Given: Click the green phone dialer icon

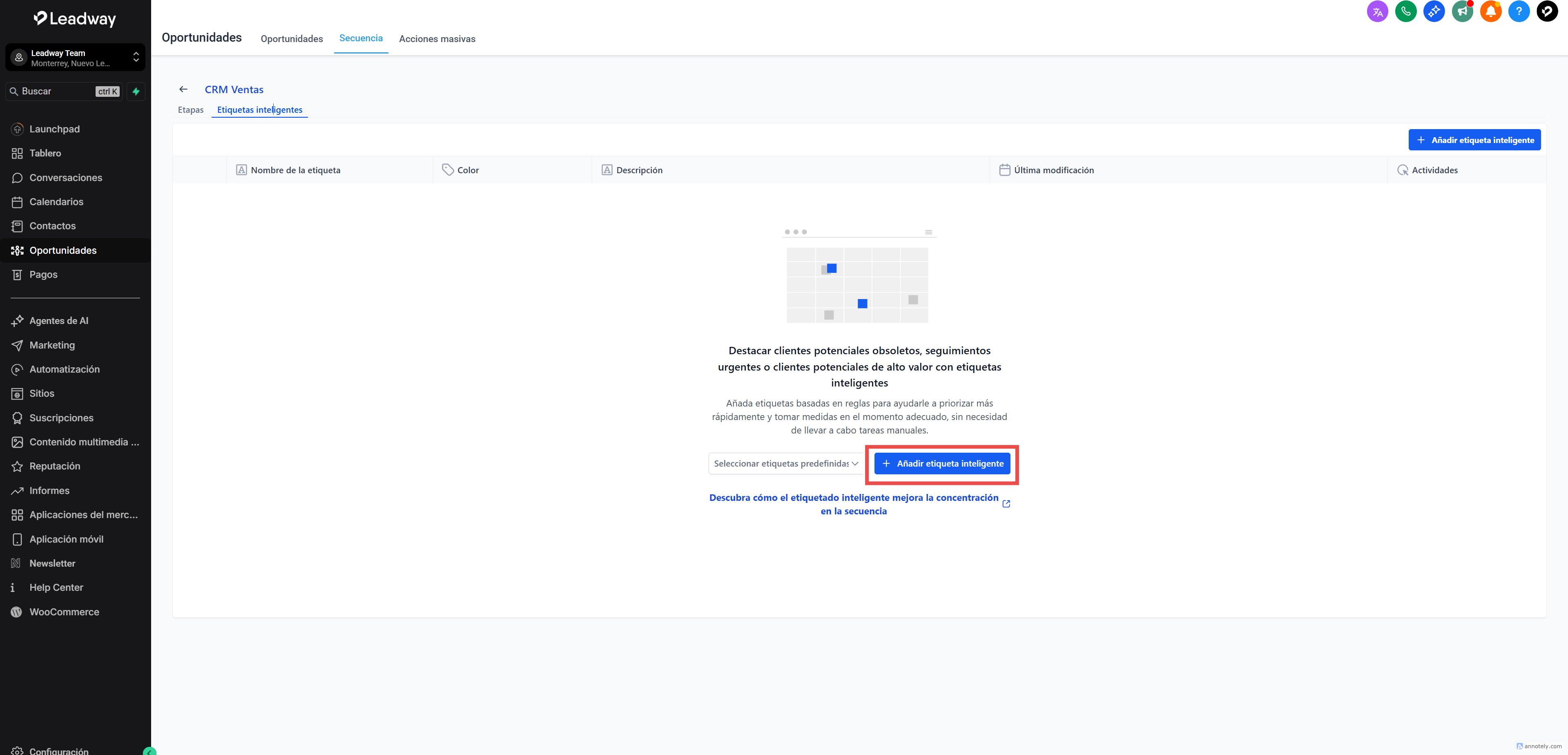Looking at the screenshot, I should coord(1405,11).
